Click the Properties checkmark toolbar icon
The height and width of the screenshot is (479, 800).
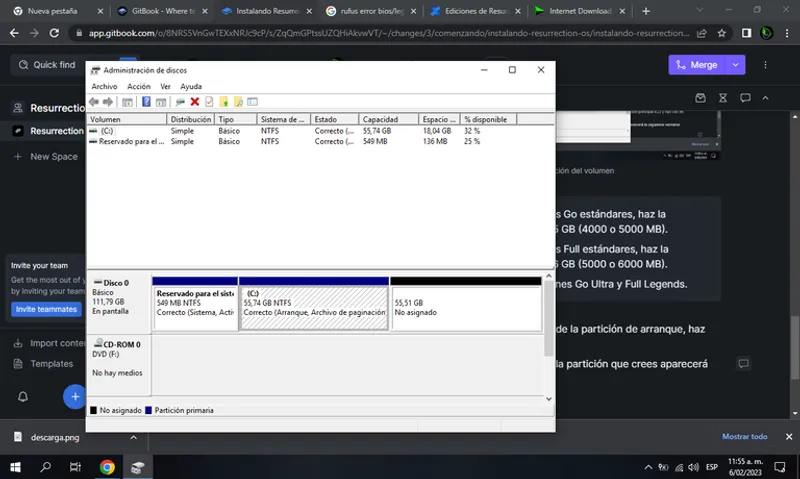coord(209,102)
